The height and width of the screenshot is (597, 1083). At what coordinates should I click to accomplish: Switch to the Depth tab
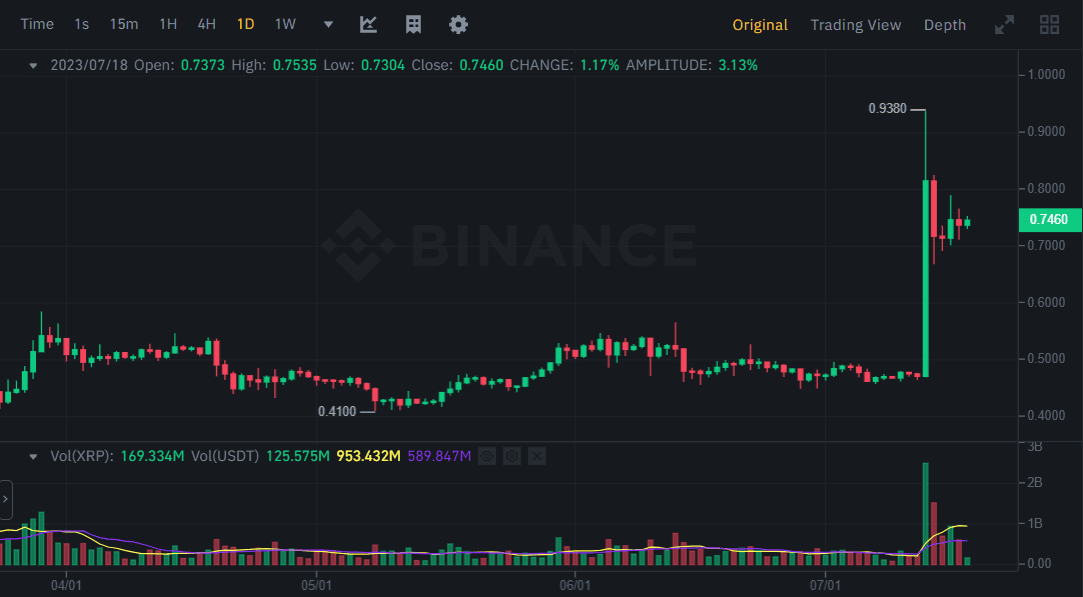[945, 25]
